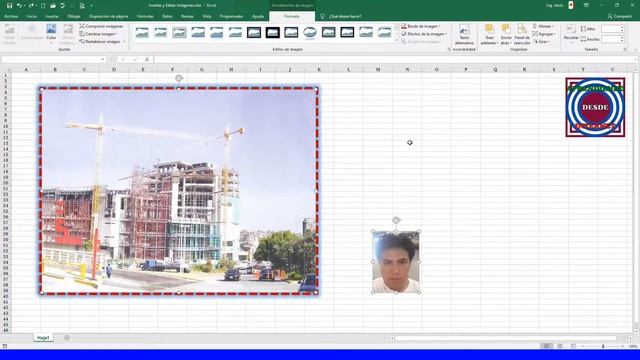Image resolution: width=640 pixels, height=360 pixels.
Task: Expand the picture styles gallery
Action: pyautogui.click(x=397, y=41)
